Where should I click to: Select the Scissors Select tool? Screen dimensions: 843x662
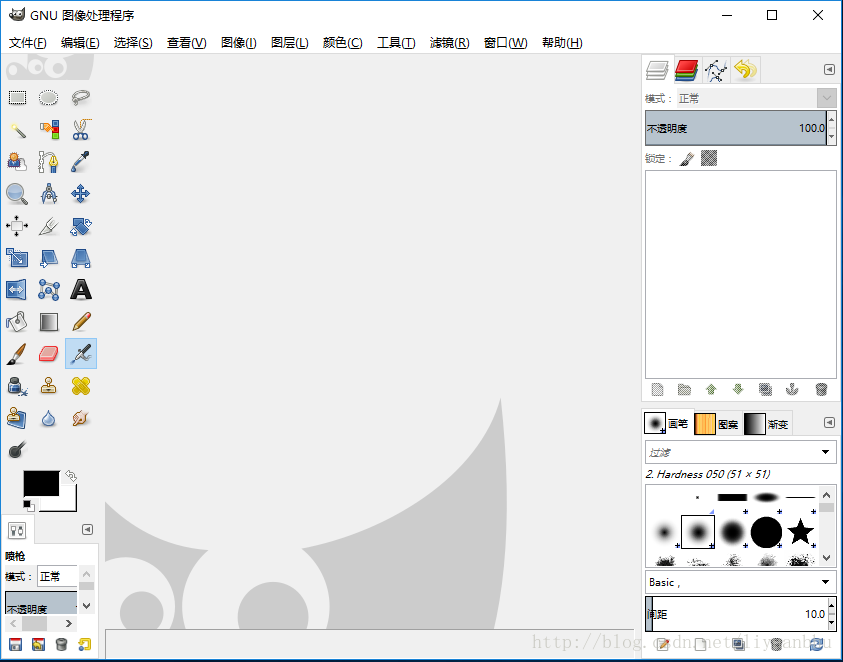(x=81, y=130)
